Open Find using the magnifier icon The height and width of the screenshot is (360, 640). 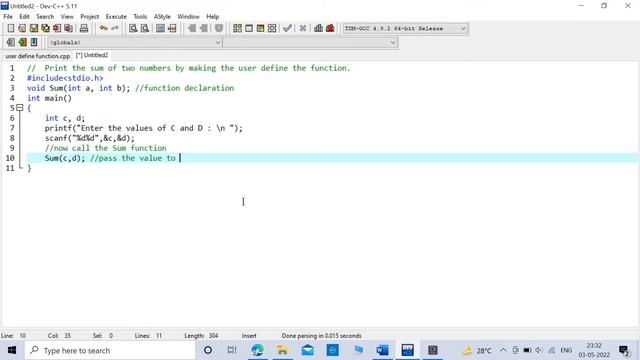133,28
